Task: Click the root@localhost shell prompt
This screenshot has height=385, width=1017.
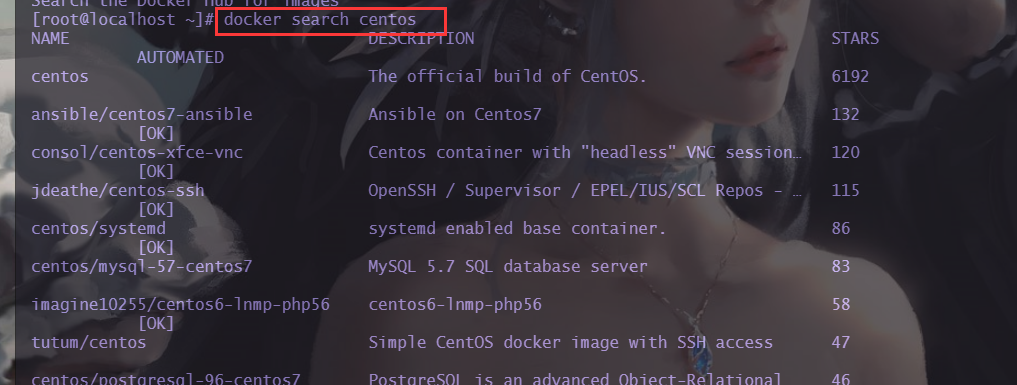Action: coord(123,20)
